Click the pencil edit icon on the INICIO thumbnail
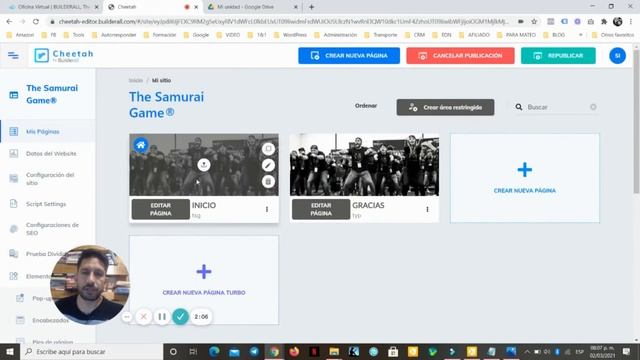 tap(268, 165)
